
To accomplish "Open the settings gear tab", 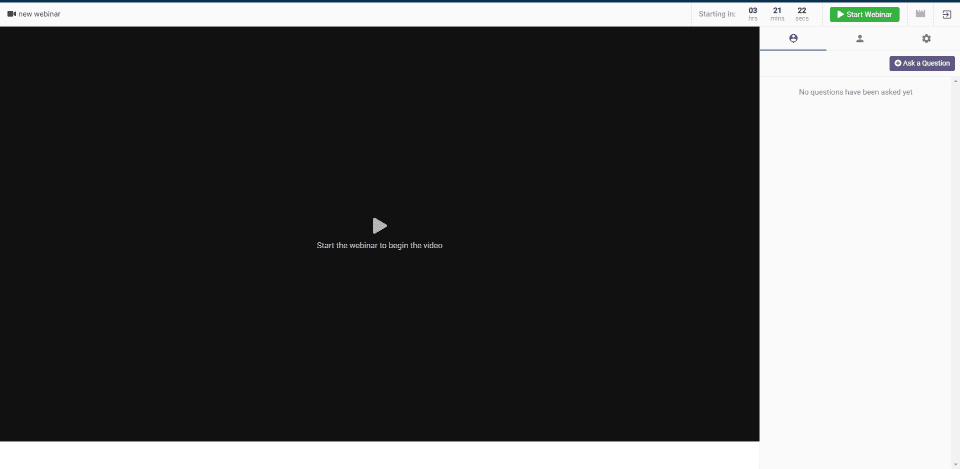I will [926, 39].
